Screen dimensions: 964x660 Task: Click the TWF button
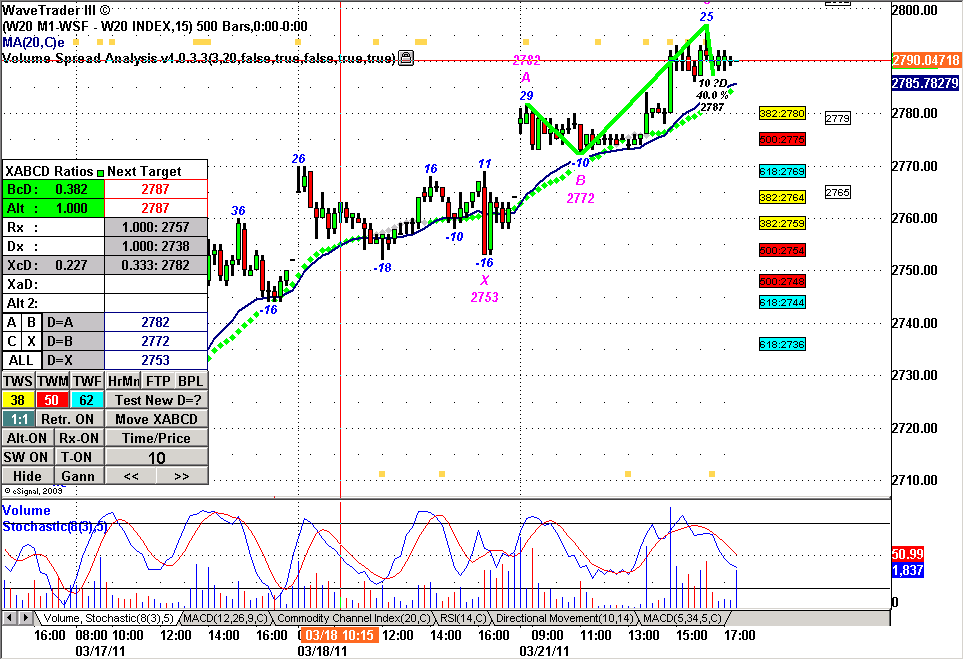point(87,381)
